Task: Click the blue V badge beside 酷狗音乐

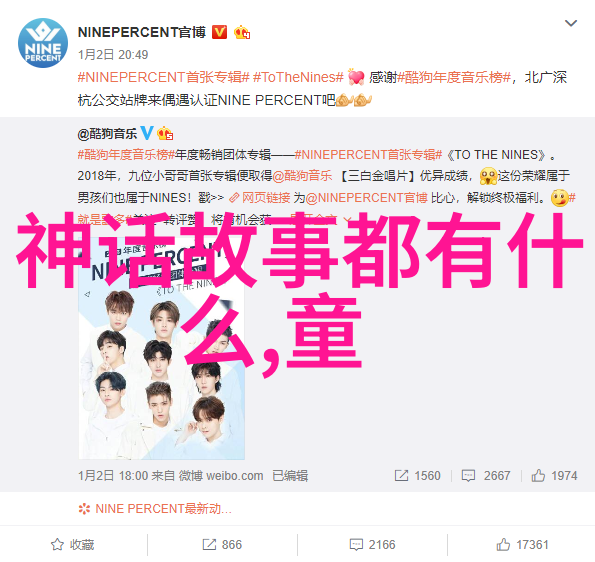Action: (147, 133)
